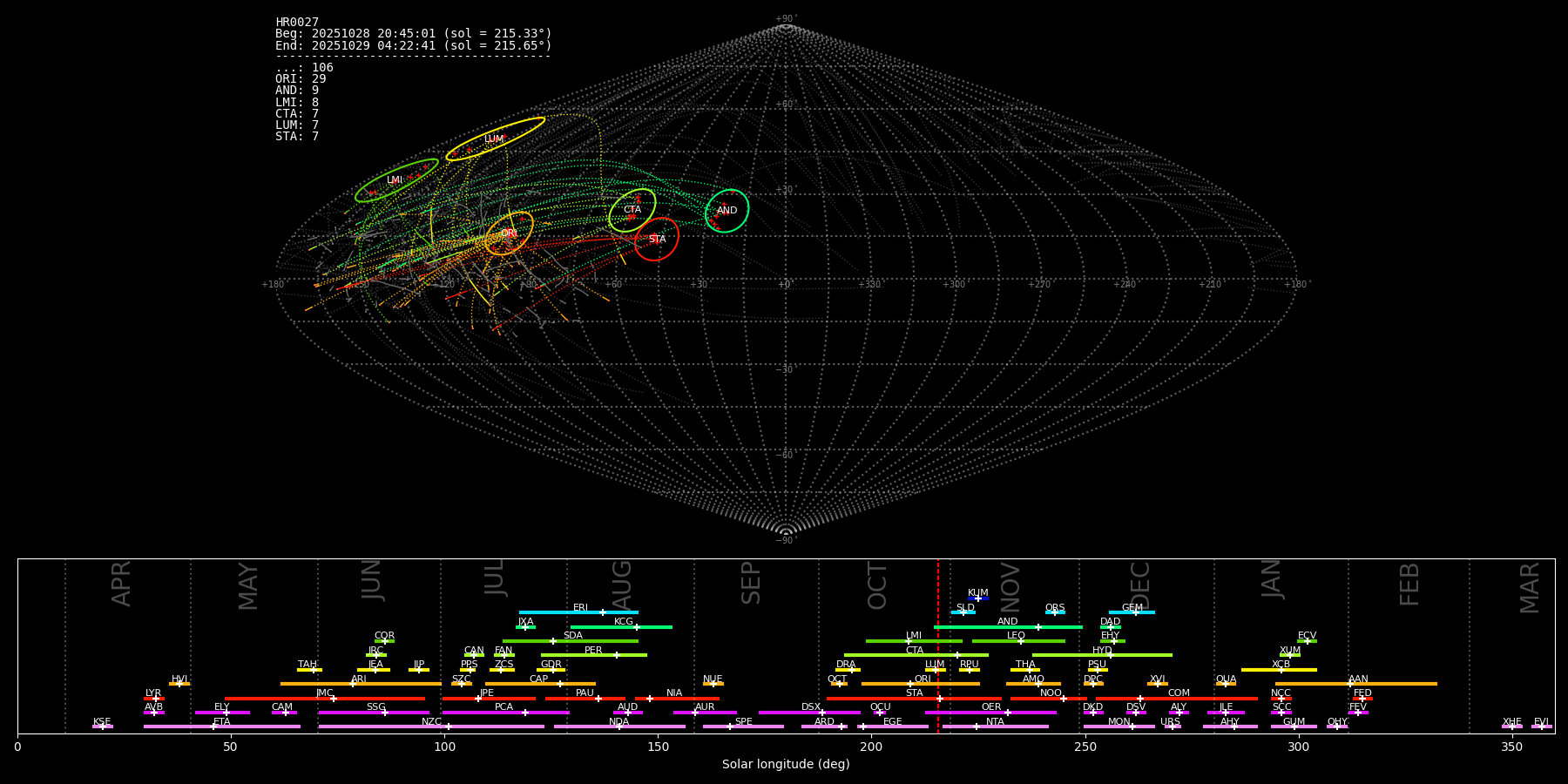
Task: Click the SLD shower label in timeline
Action: 965,608
